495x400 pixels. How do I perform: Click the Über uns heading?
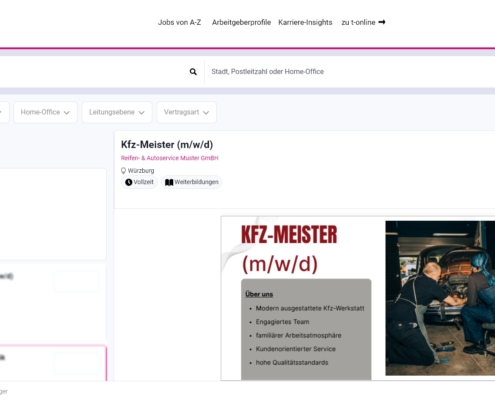point(259,294)
